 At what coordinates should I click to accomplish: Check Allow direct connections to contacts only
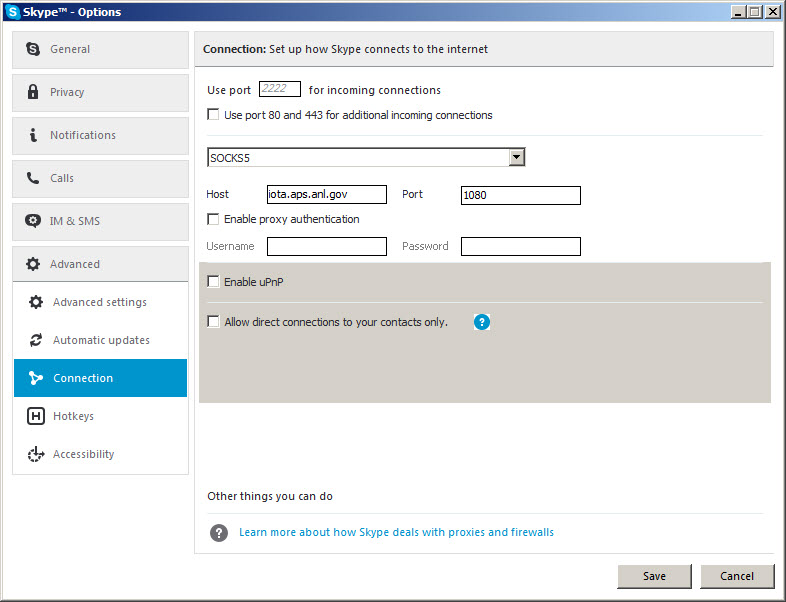213,322
